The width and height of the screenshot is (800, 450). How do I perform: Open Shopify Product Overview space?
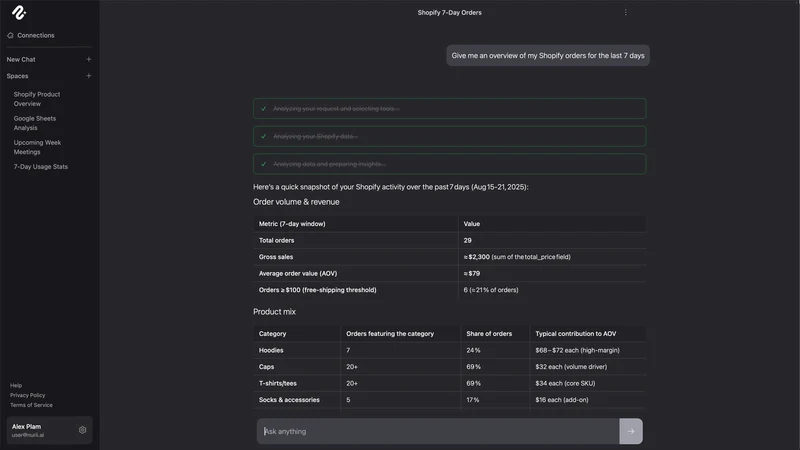[x=37, y=99]
